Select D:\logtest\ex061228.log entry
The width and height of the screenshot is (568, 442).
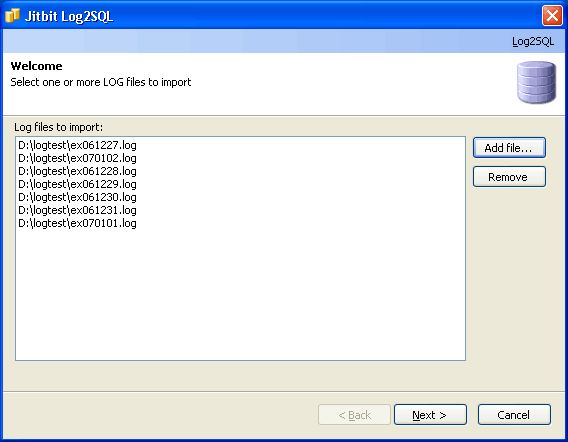tap(78, 171)
